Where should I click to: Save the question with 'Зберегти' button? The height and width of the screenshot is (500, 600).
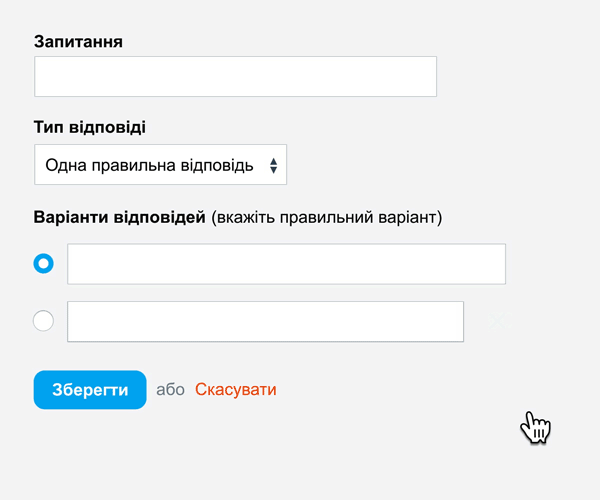point(90,389)
